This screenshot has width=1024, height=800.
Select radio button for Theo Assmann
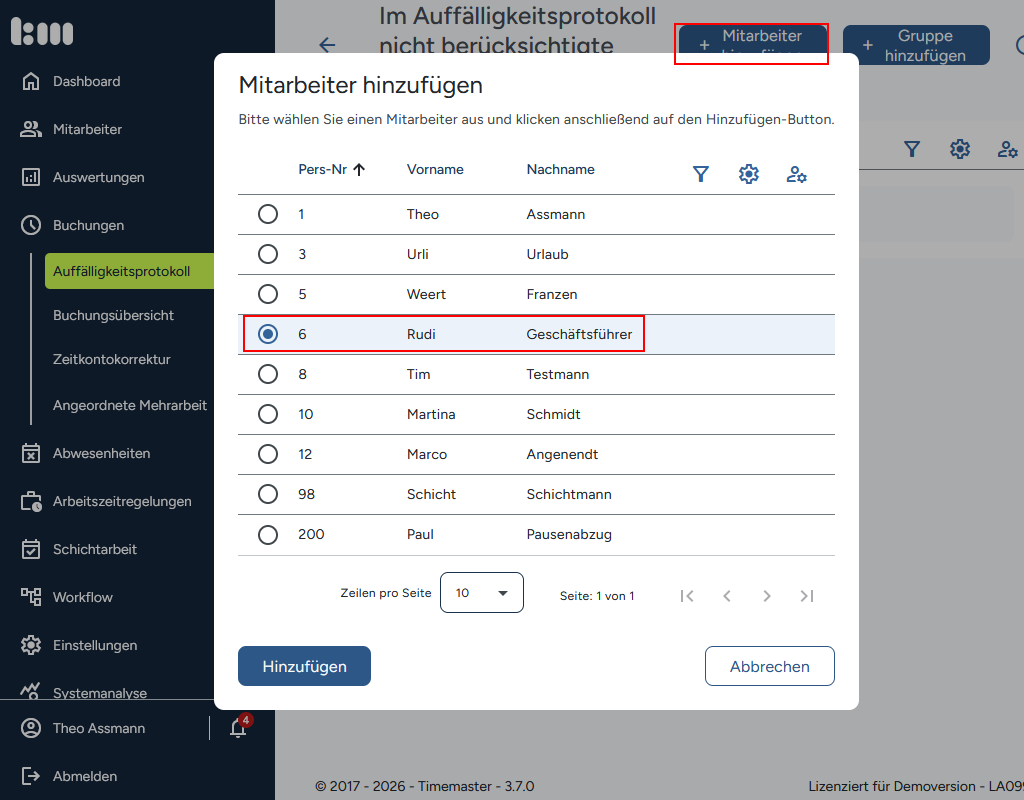pyautogui.click(x=268, y=214)
